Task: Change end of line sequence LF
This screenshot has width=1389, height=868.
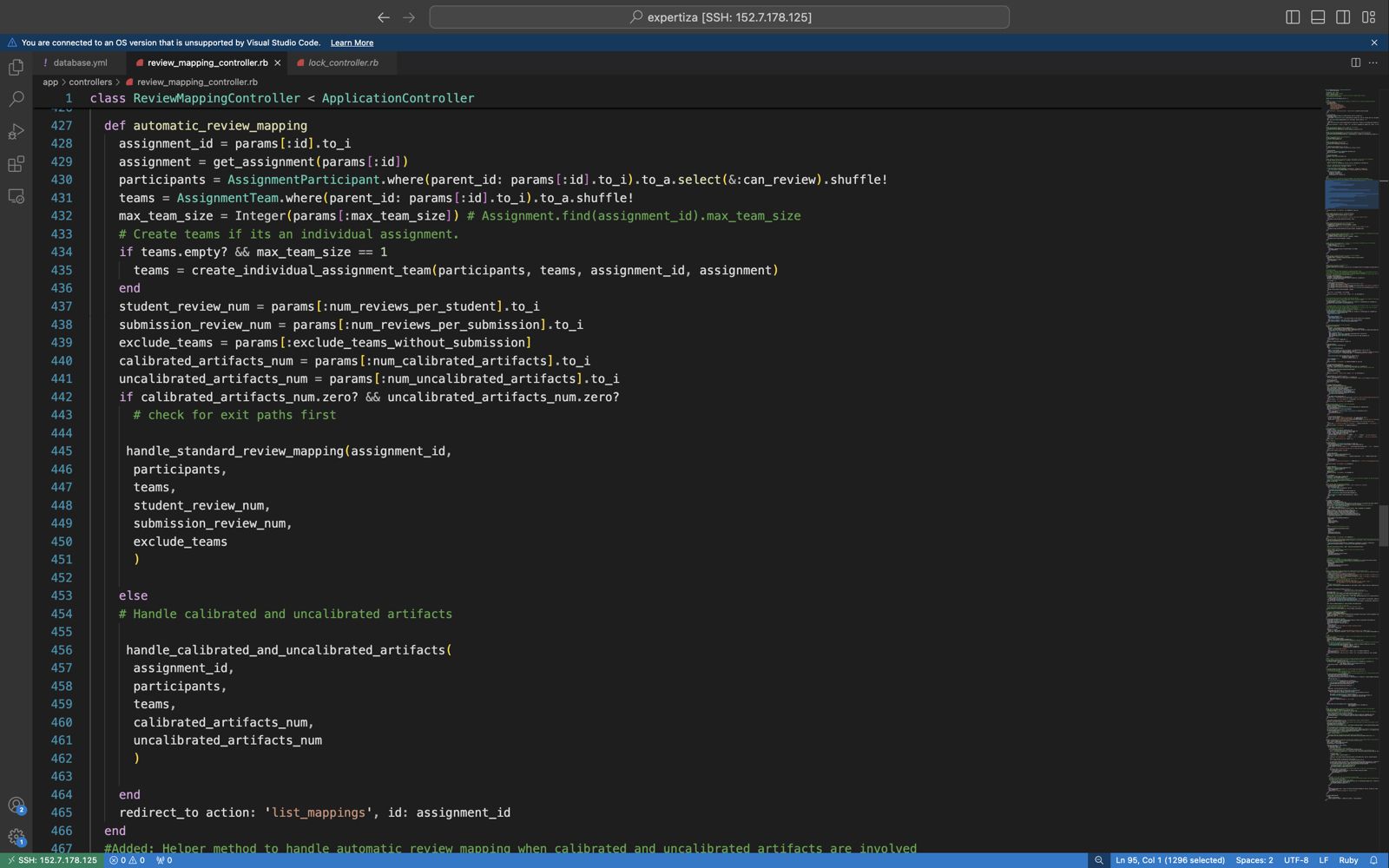Action: tap(1324, 860)
